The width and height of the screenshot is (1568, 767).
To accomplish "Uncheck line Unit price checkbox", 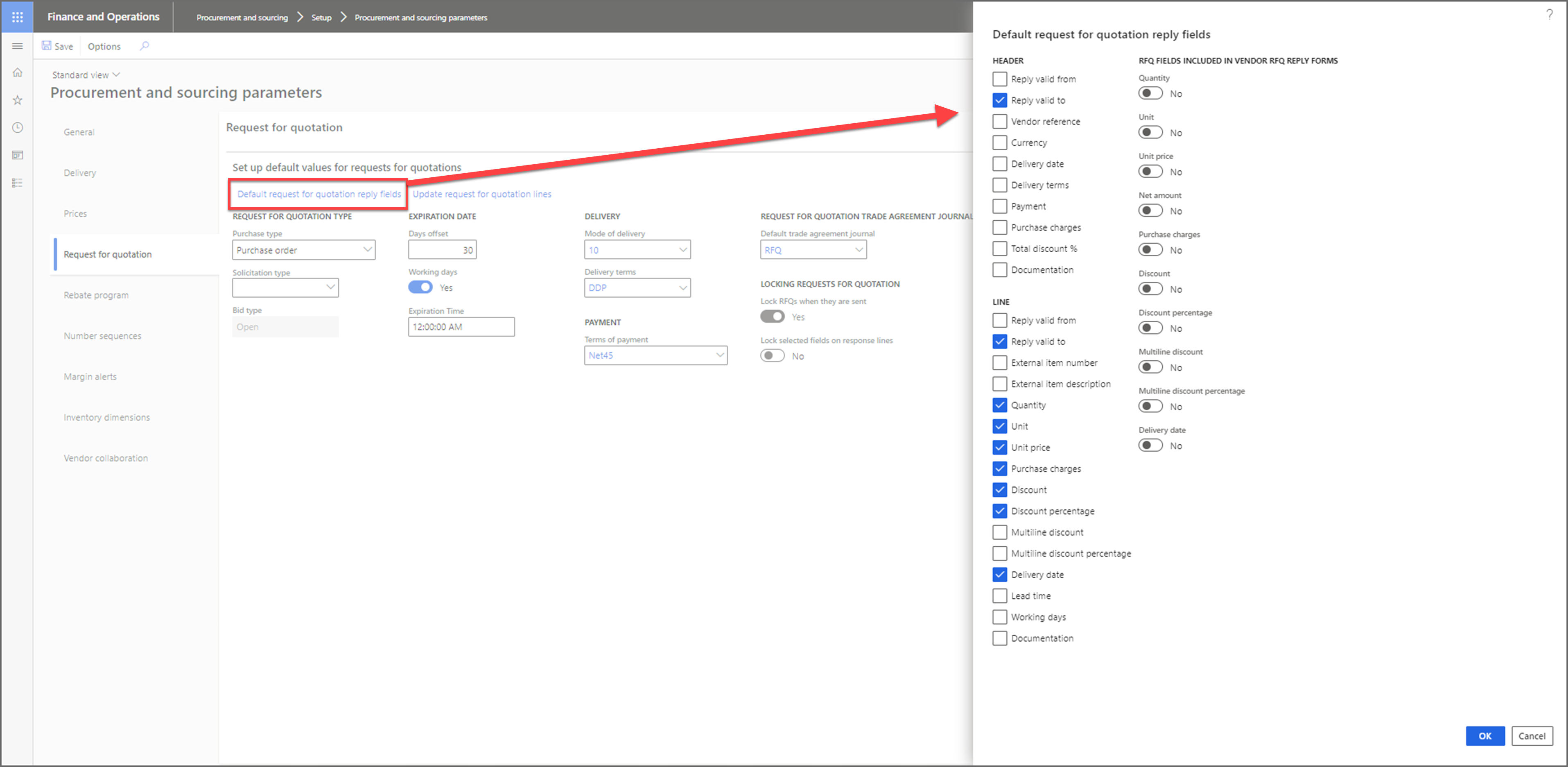I will (999, 448).
